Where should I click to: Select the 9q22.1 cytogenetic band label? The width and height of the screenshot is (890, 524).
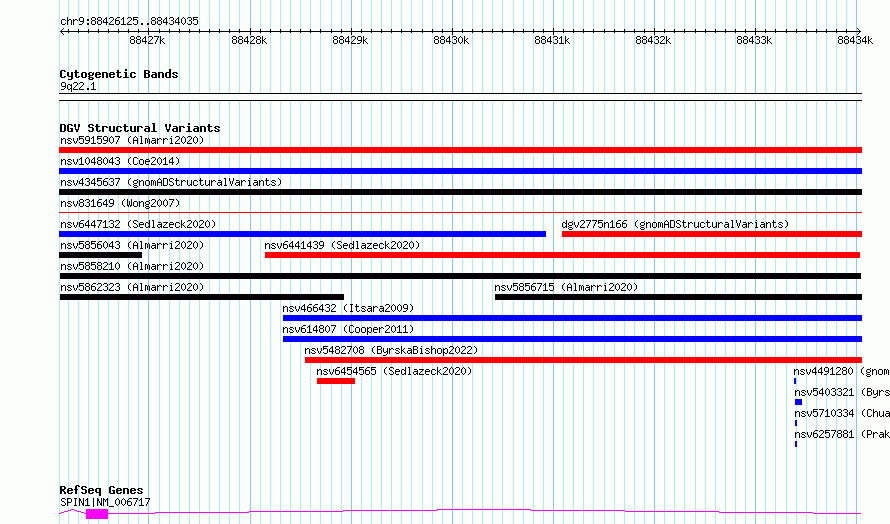pos(78,86)
